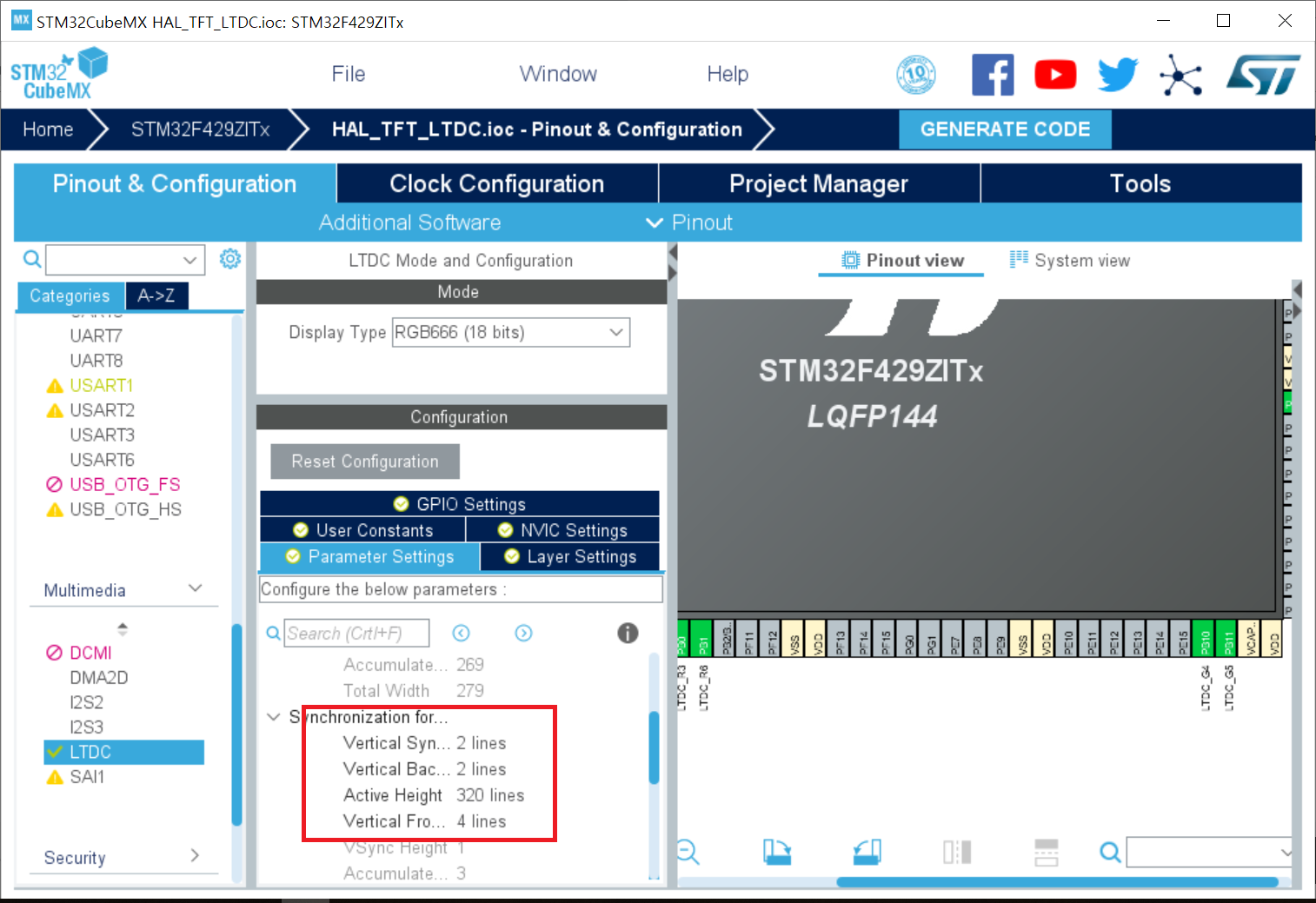Click the parameter info icon
The height and width of the screenshot is (903, 1316).
[628, 633]
